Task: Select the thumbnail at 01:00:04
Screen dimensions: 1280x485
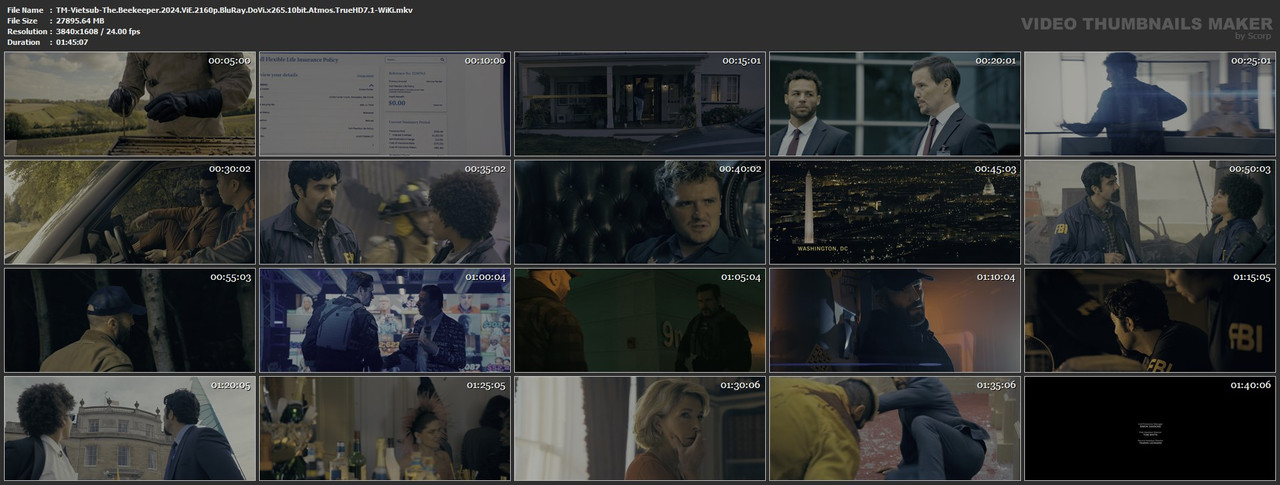Action: click(384, 320)
